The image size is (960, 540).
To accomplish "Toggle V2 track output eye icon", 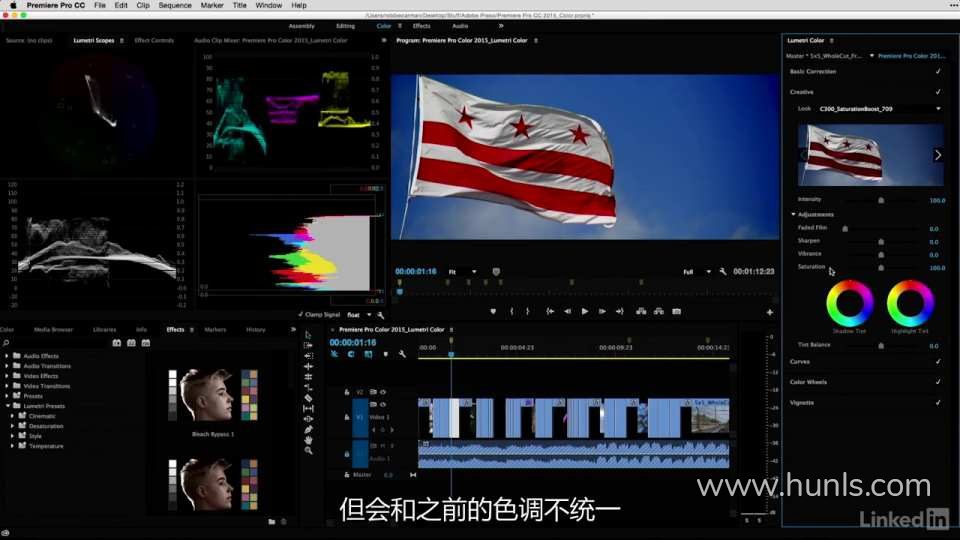I will coord(383,392).
